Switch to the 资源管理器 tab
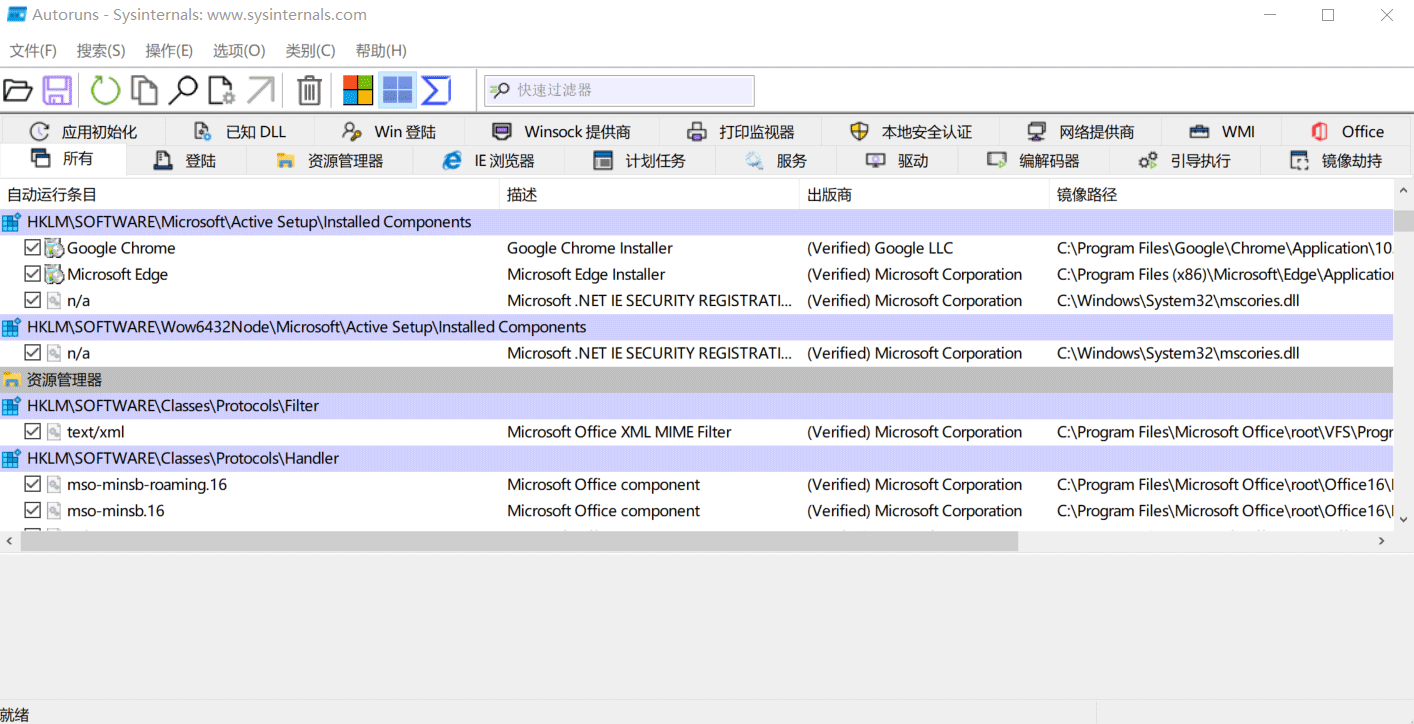Screen dimensions: 1414x724 330,161
